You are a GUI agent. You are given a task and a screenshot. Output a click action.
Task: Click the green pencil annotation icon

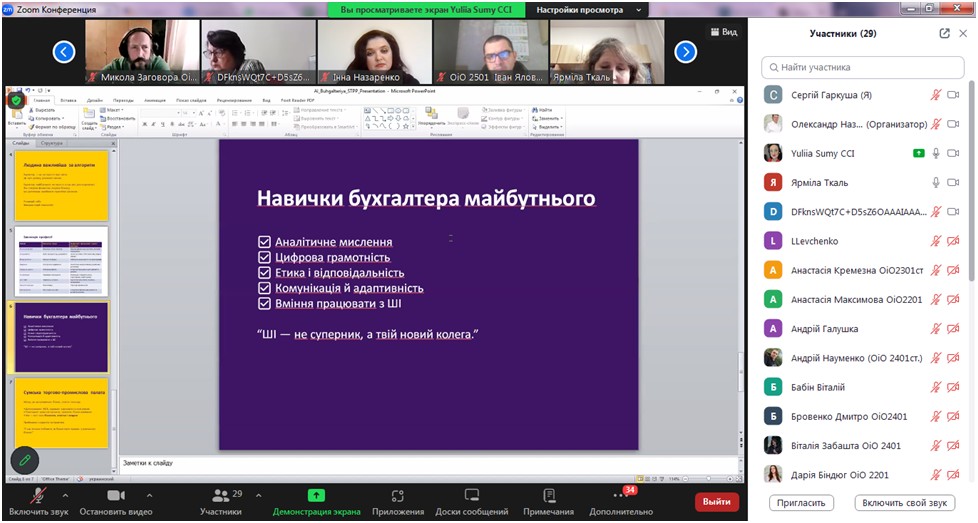25,460
